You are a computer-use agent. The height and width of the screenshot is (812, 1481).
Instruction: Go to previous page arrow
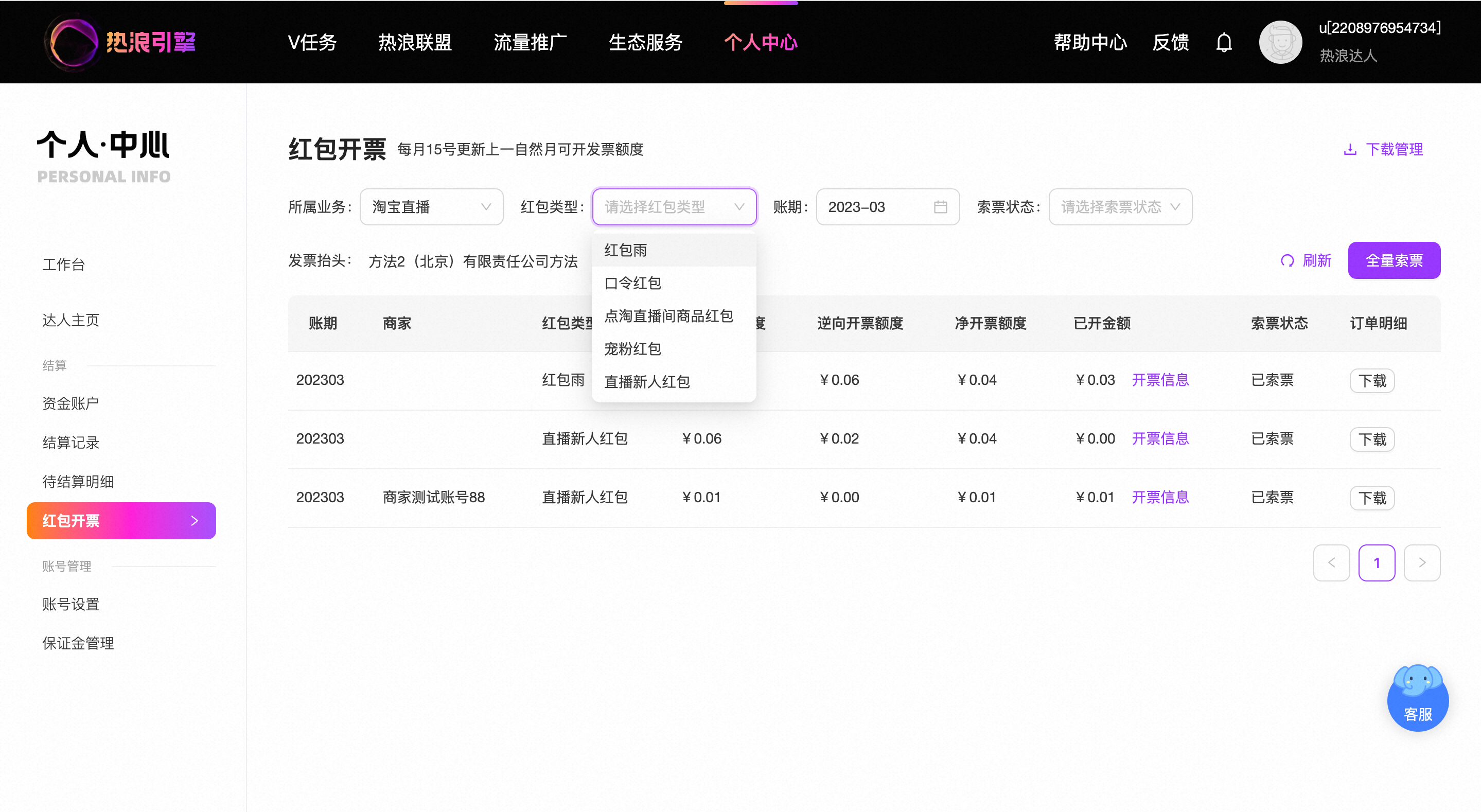point(1331,562)
